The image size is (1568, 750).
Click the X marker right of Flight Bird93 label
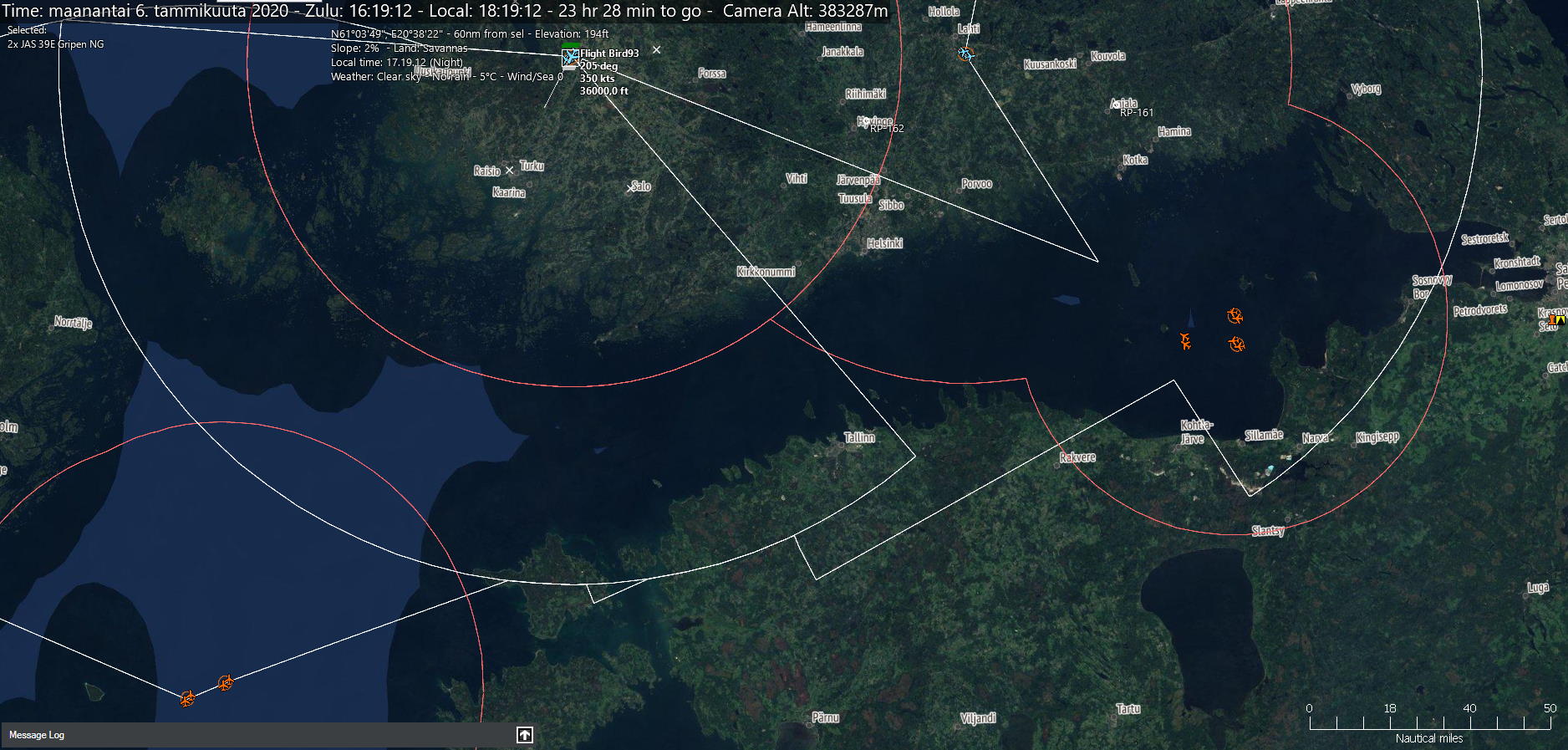coord(656,50)
